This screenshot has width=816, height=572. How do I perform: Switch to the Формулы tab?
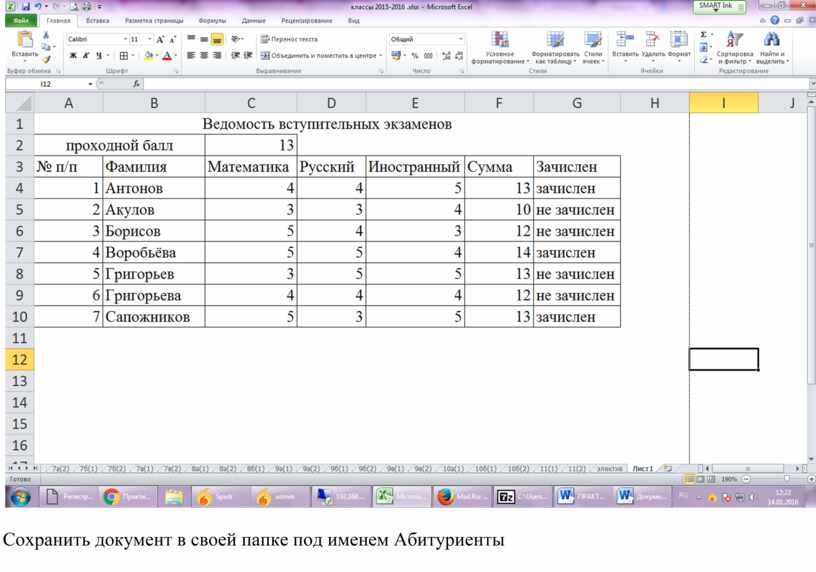[x=212, y=20]
